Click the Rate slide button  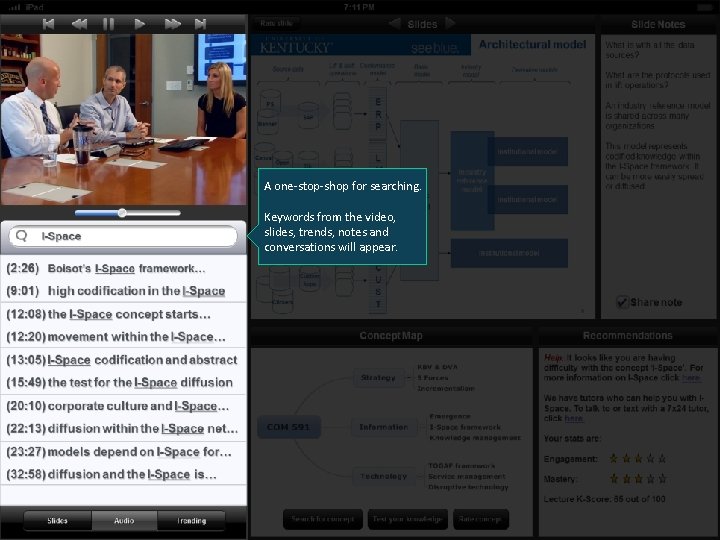(x=276, y=23)
